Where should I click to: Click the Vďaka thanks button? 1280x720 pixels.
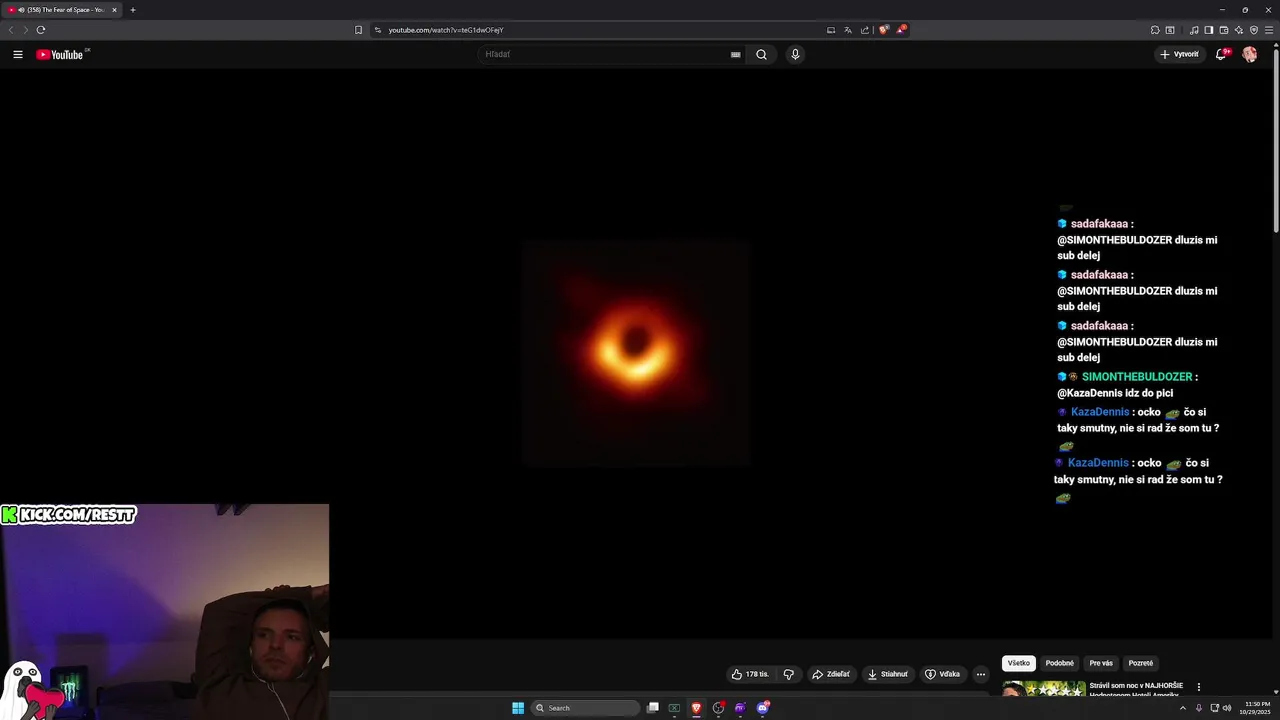(x=942, y=674)
